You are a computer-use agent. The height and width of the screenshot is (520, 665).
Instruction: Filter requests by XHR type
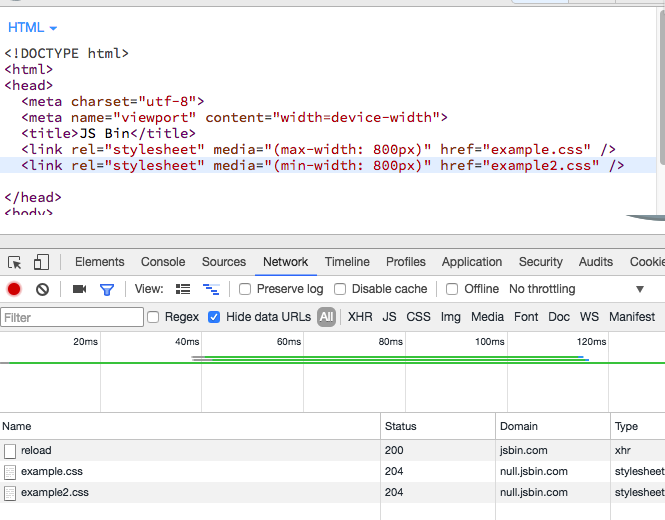(x=360, y=317)
